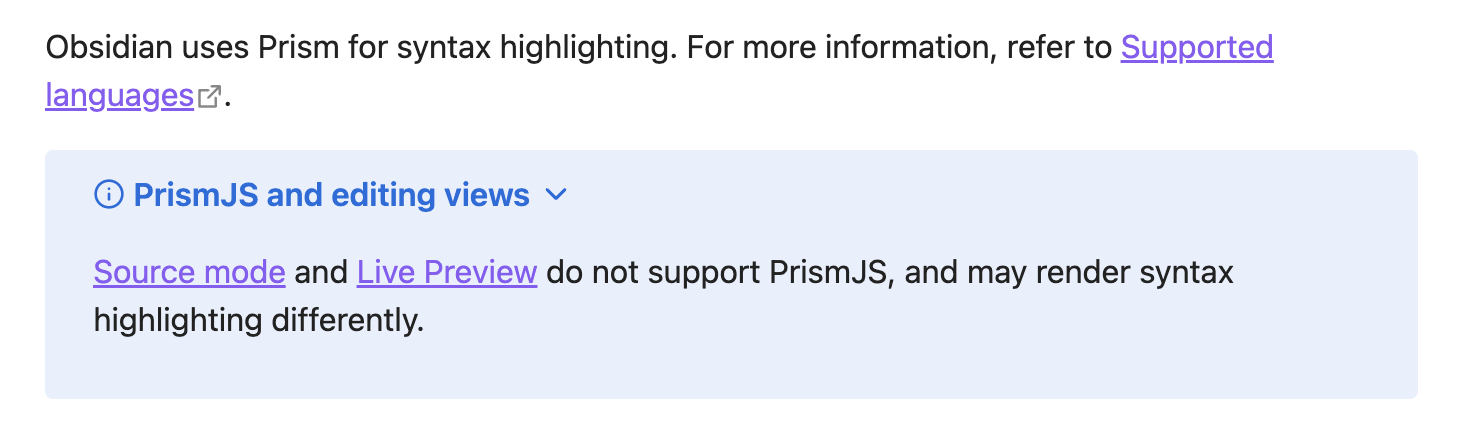The height and width of the screenshot is (448, 1458).
Task: Follow the word Supported in the link
Action: pyautogui.click(x=1196, y=47)
